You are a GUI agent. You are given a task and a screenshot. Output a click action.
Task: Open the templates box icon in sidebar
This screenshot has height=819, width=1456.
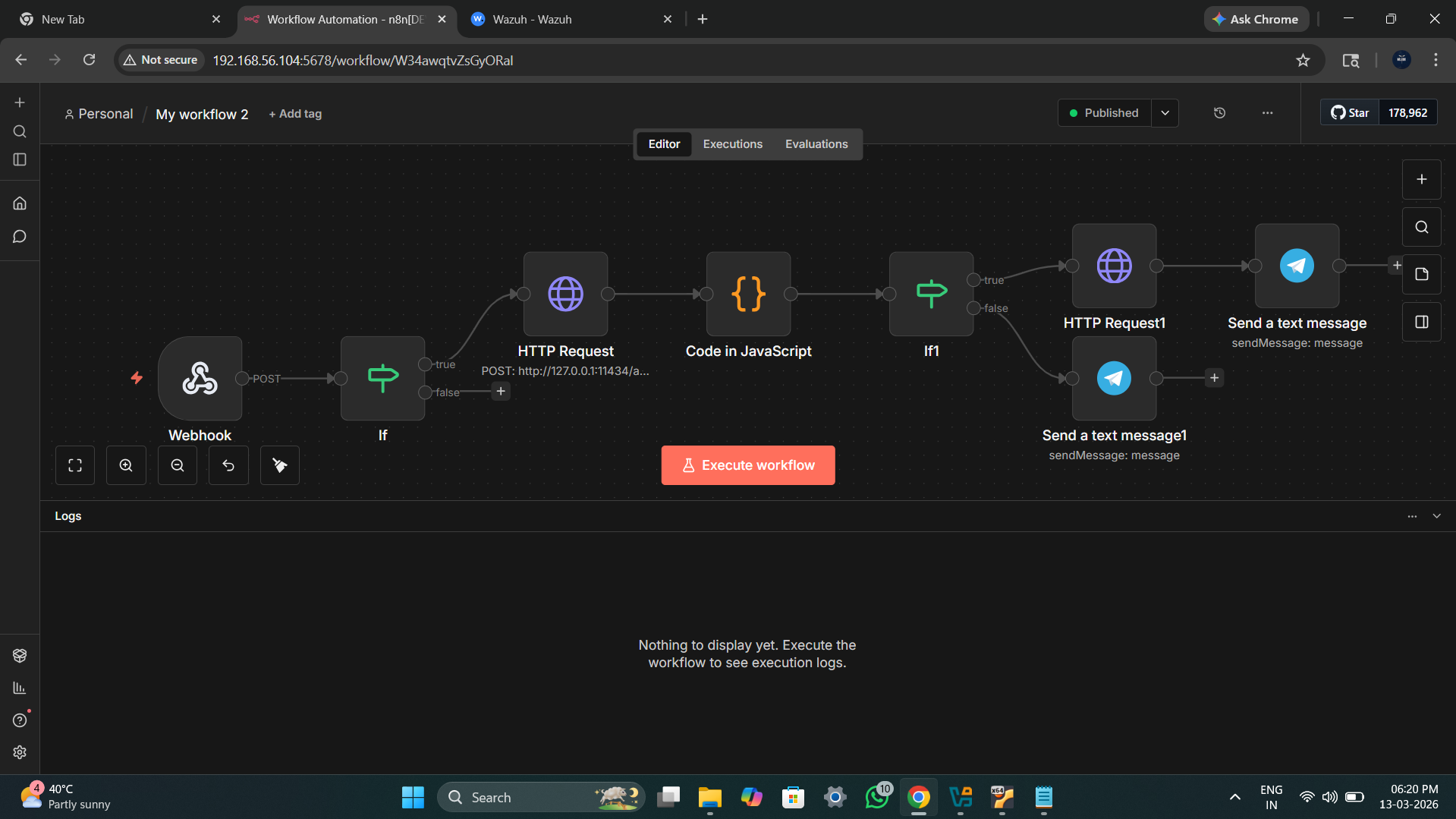tap(20, 655)
